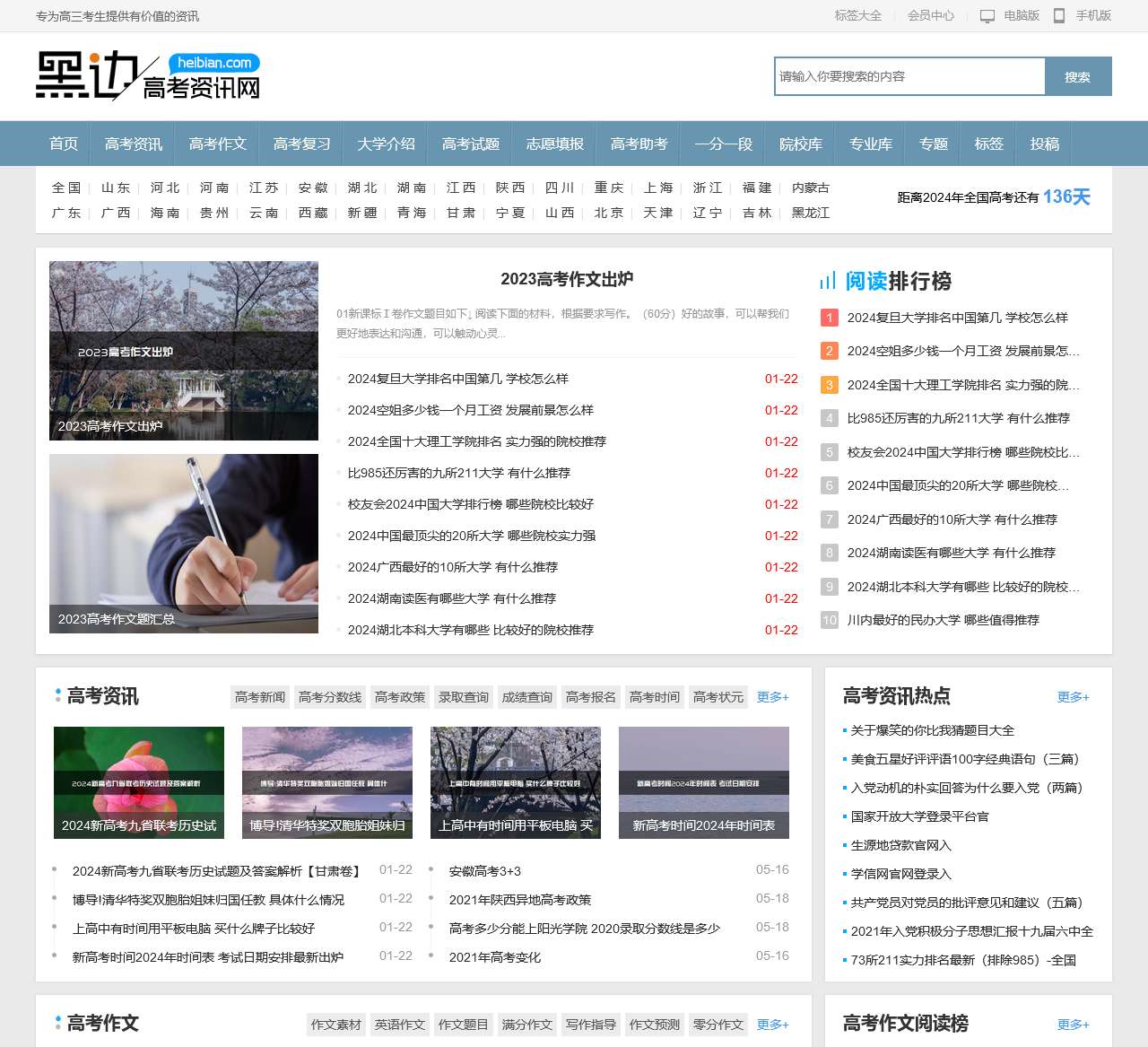The width and height of the screenshot is (1148, 1047).
Task: Open the 志愿填报 navigation menu
Action: (x=554, y=144)
